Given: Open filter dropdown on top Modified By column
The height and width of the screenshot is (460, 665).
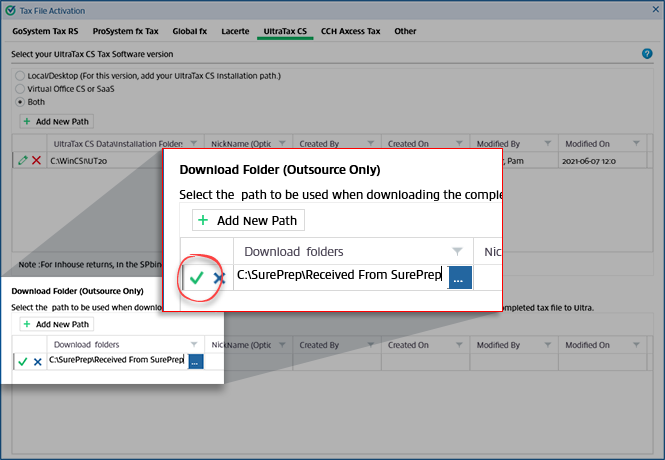Looking at the screenshot, I should click(549, 144).
